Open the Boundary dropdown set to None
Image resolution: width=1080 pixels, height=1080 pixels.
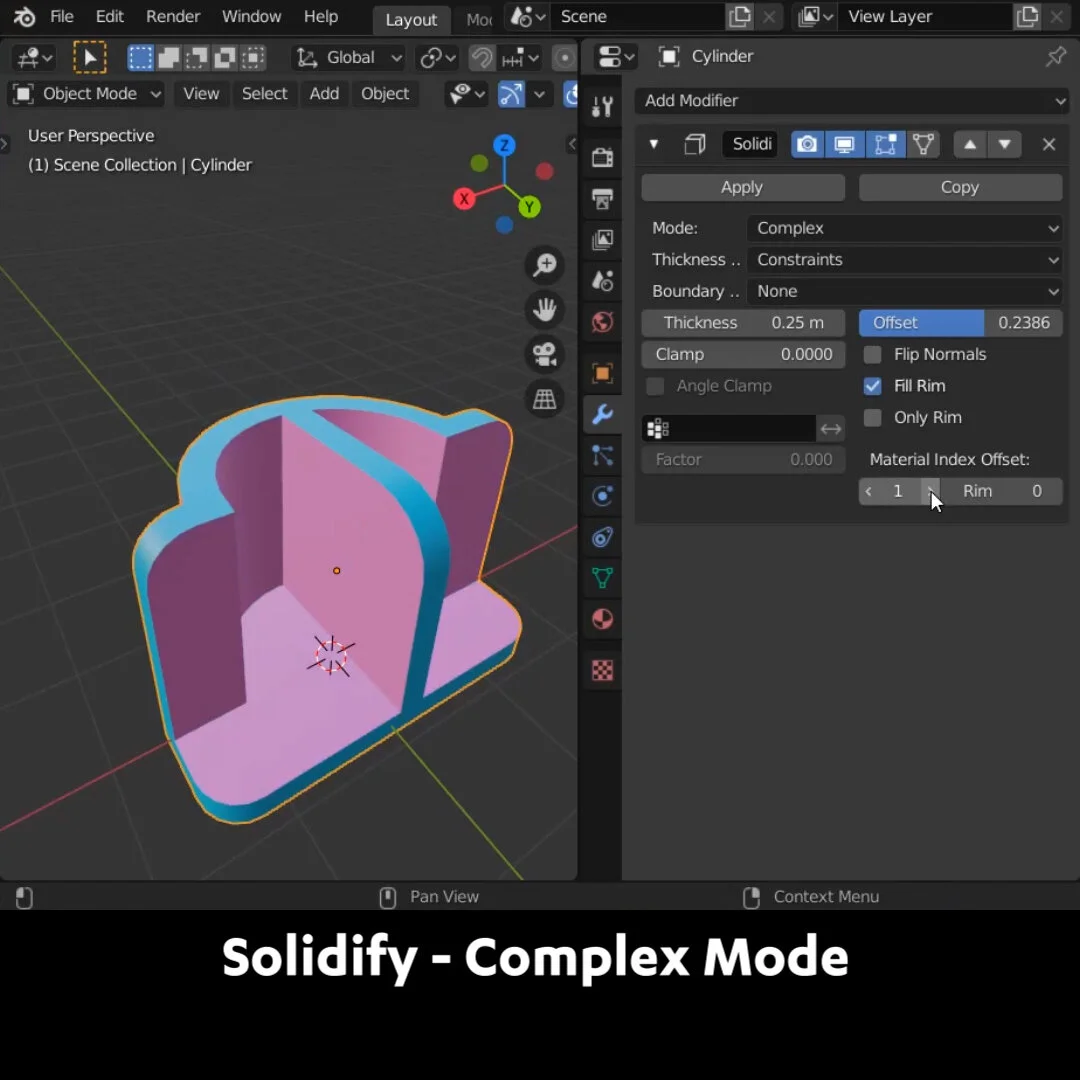tap(903, 291)
